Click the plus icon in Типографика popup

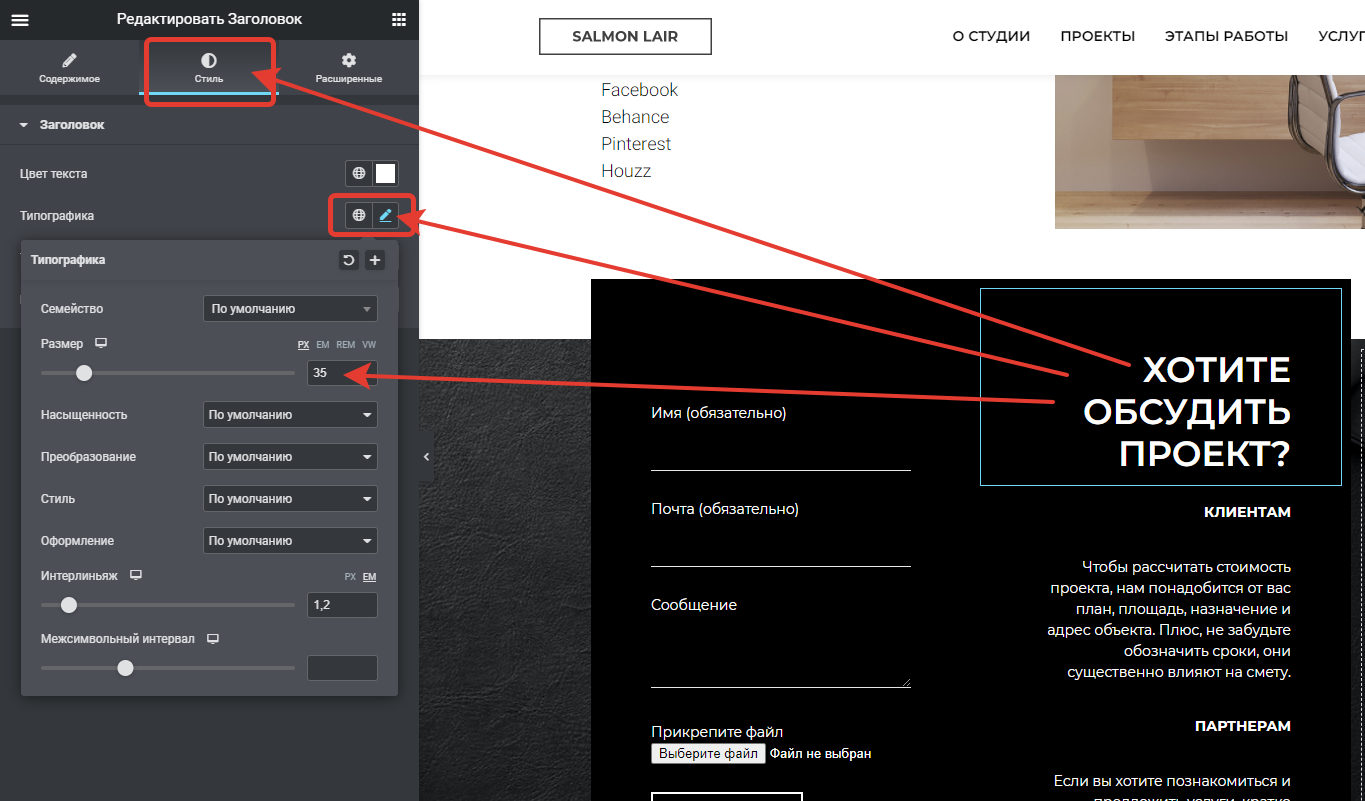pos(375,260)
